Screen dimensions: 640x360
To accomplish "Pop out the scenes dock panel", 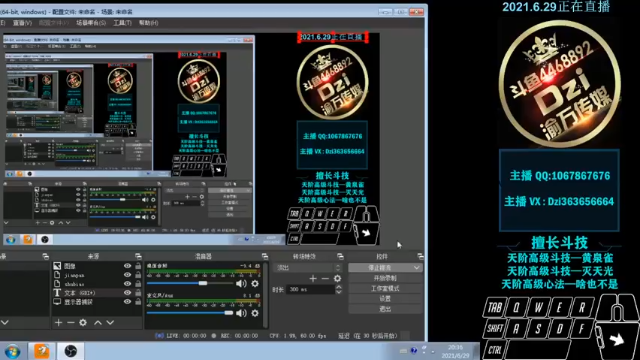I will click(x=45, y=256).
